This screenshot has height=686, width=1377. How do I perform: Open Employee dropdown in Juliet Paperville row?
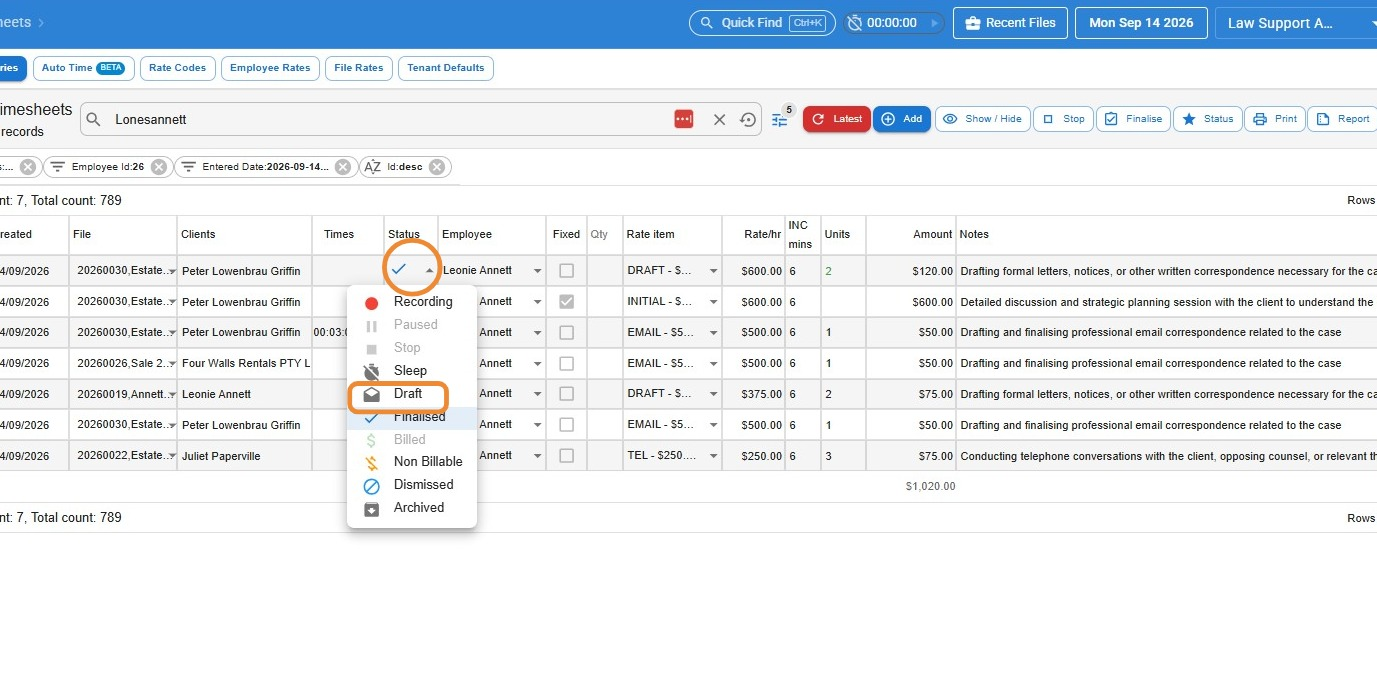click(537, 457)
